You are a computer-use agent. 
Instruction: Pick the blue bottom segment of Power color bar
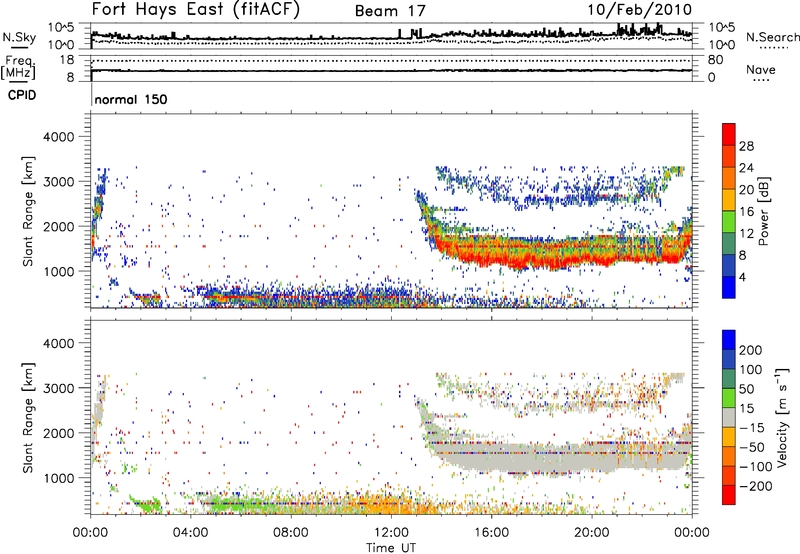(x=729, y=287)
